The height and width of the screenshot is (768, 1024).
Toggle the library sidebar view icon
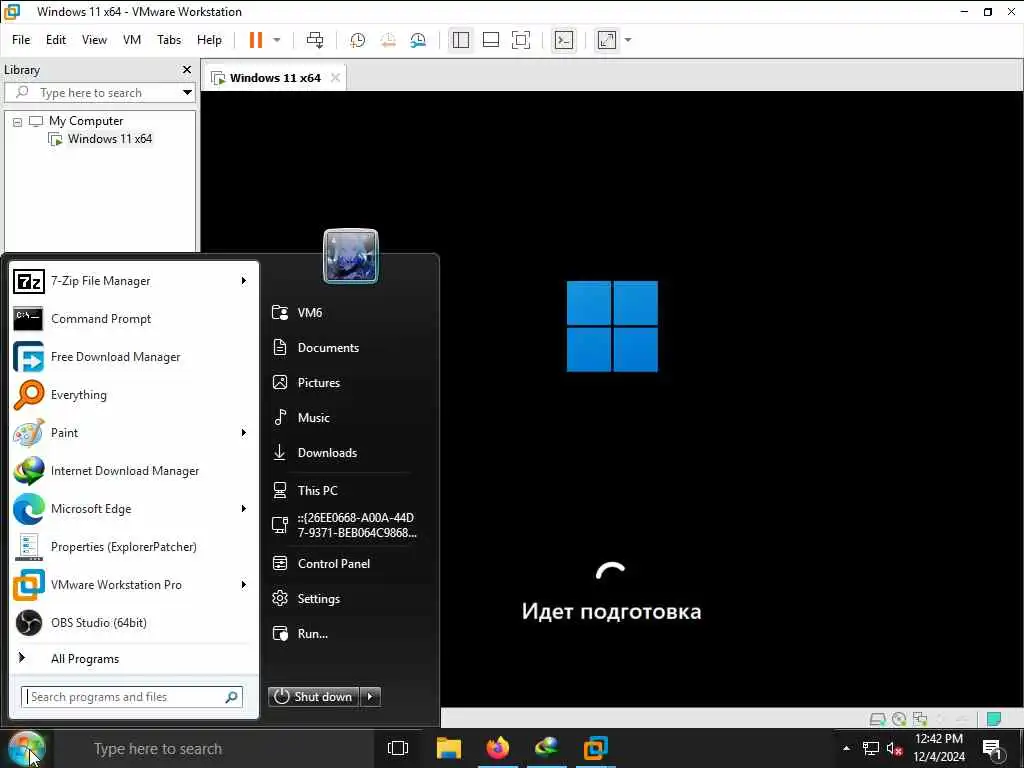(x=460, y=40)
